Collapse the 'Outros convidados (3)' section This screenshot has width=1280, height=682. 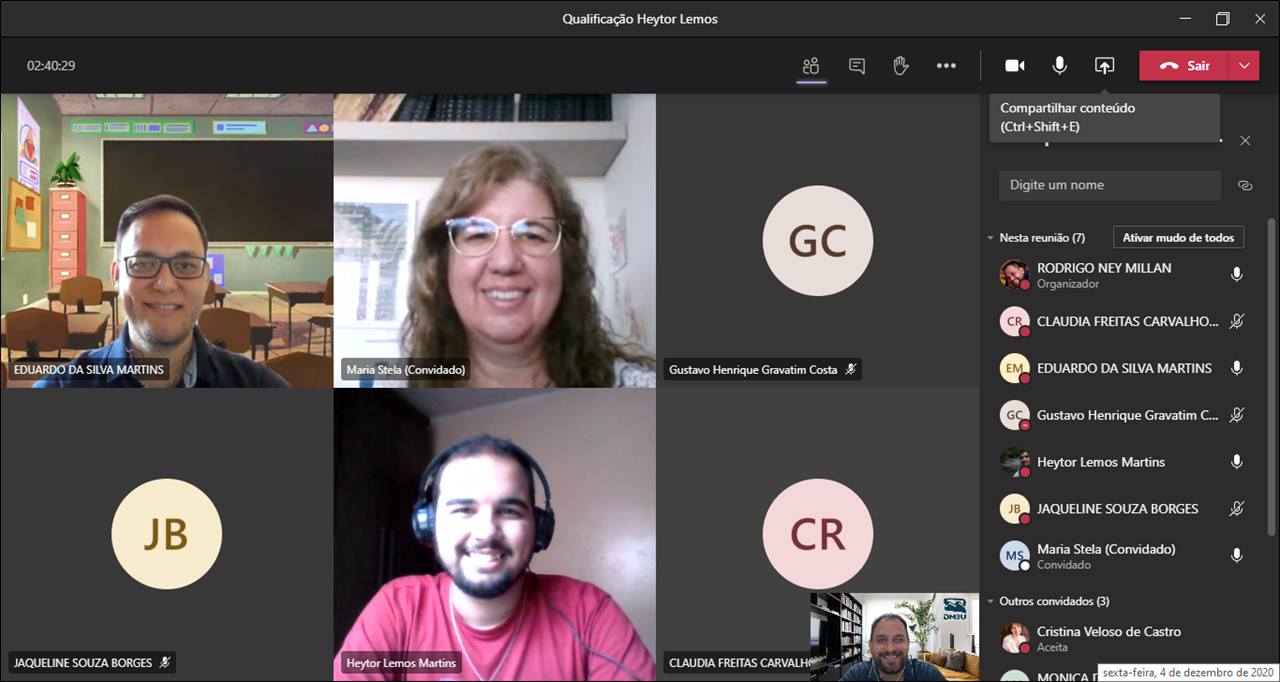990,601
